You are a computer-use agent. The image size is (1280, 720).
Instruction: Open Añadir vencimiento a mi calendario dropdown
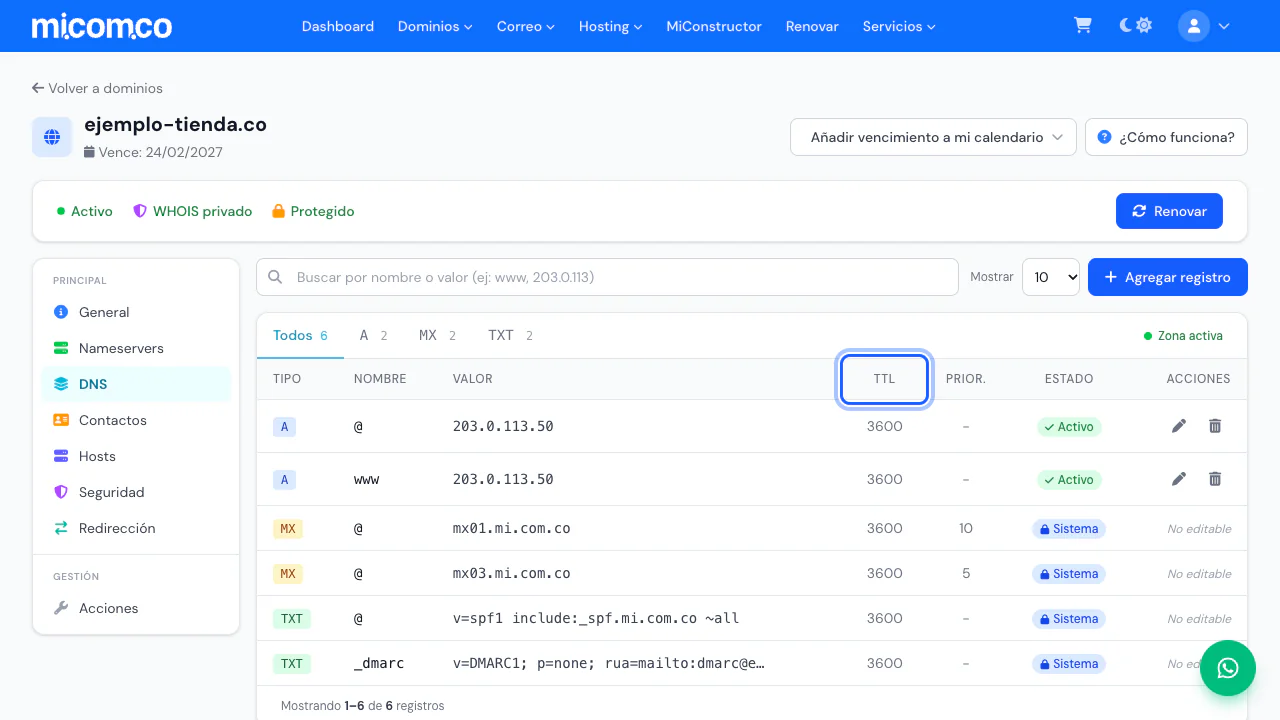(933, 137)
